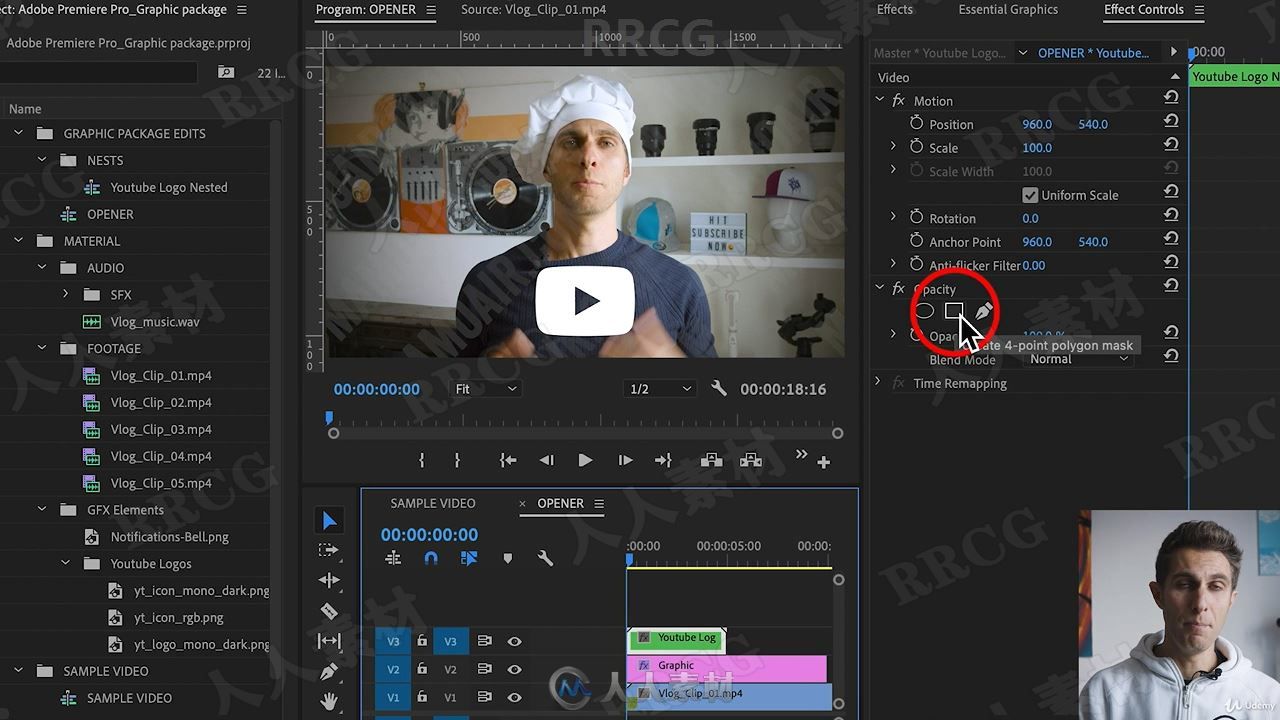Open the OPENER timeline panel menu

tap(599, 503)
